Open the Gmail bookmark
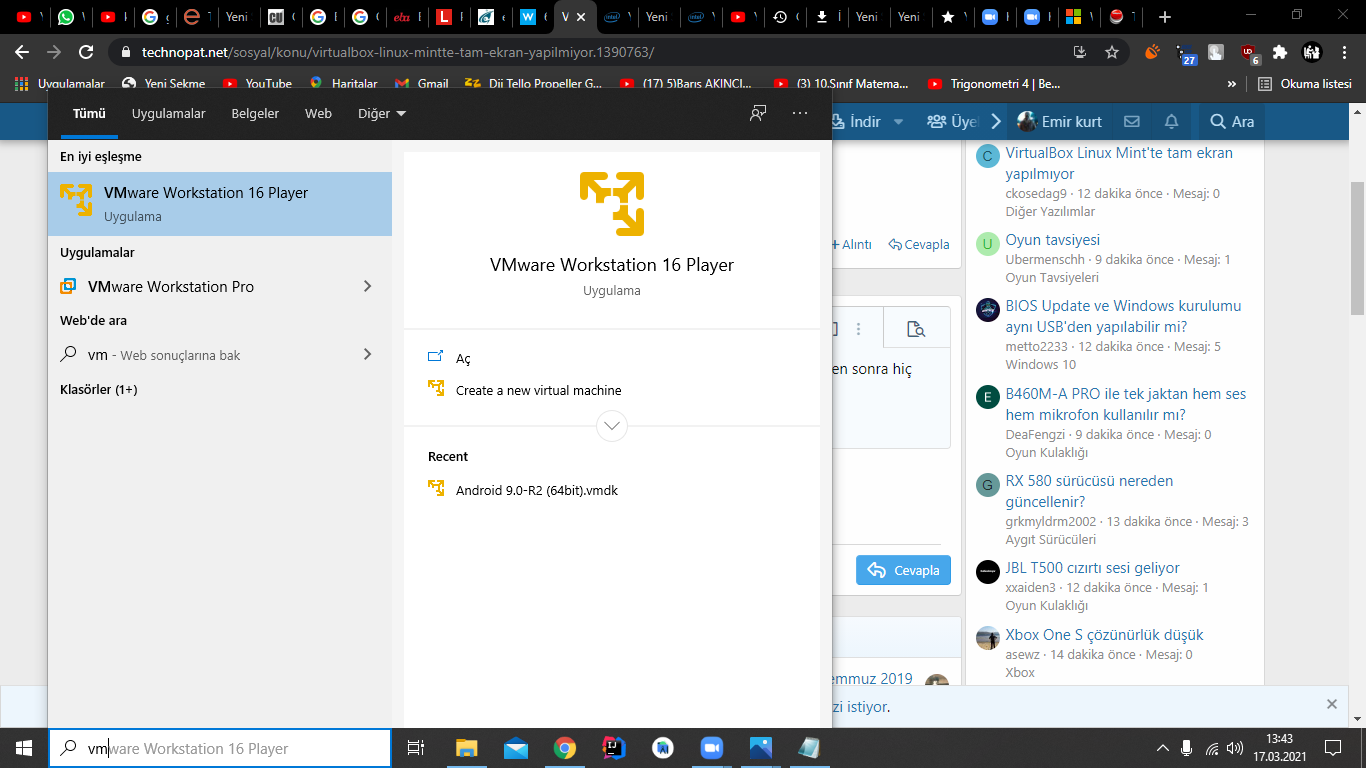1366x768 pixels. coord(422,84)
